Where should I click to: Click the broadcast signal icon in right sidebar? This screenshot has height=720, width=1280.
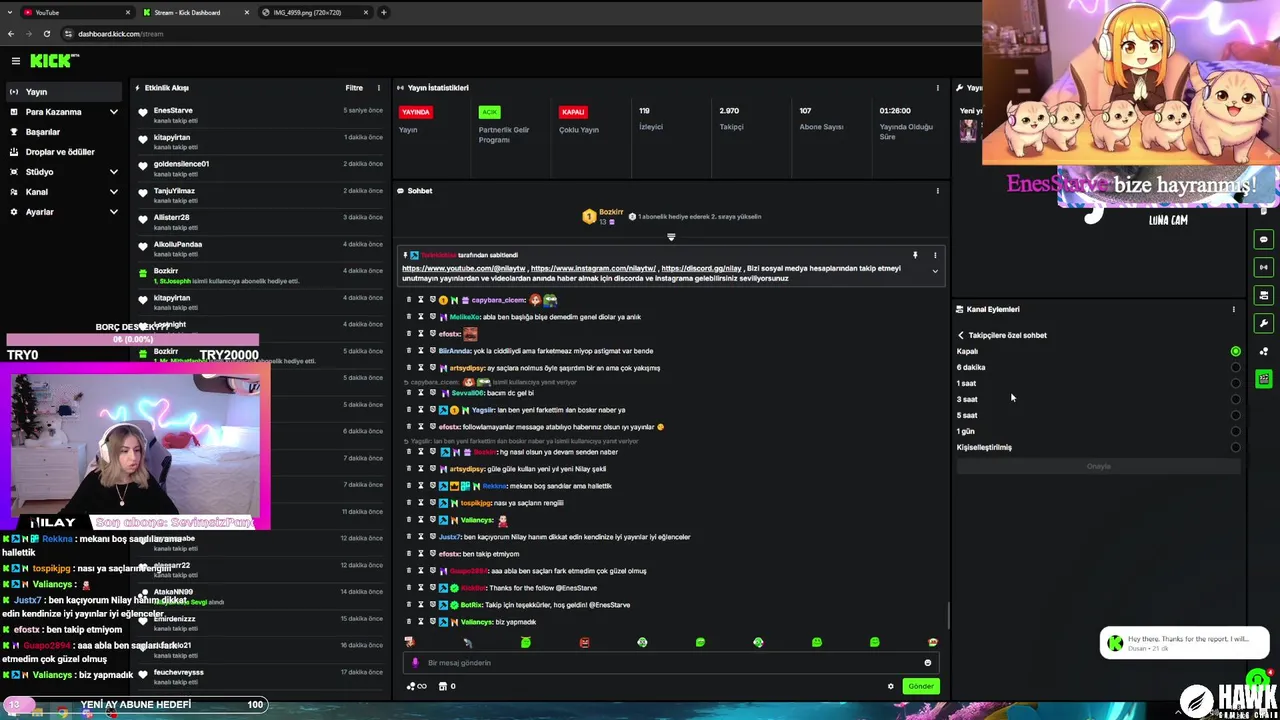point(1264,267)
